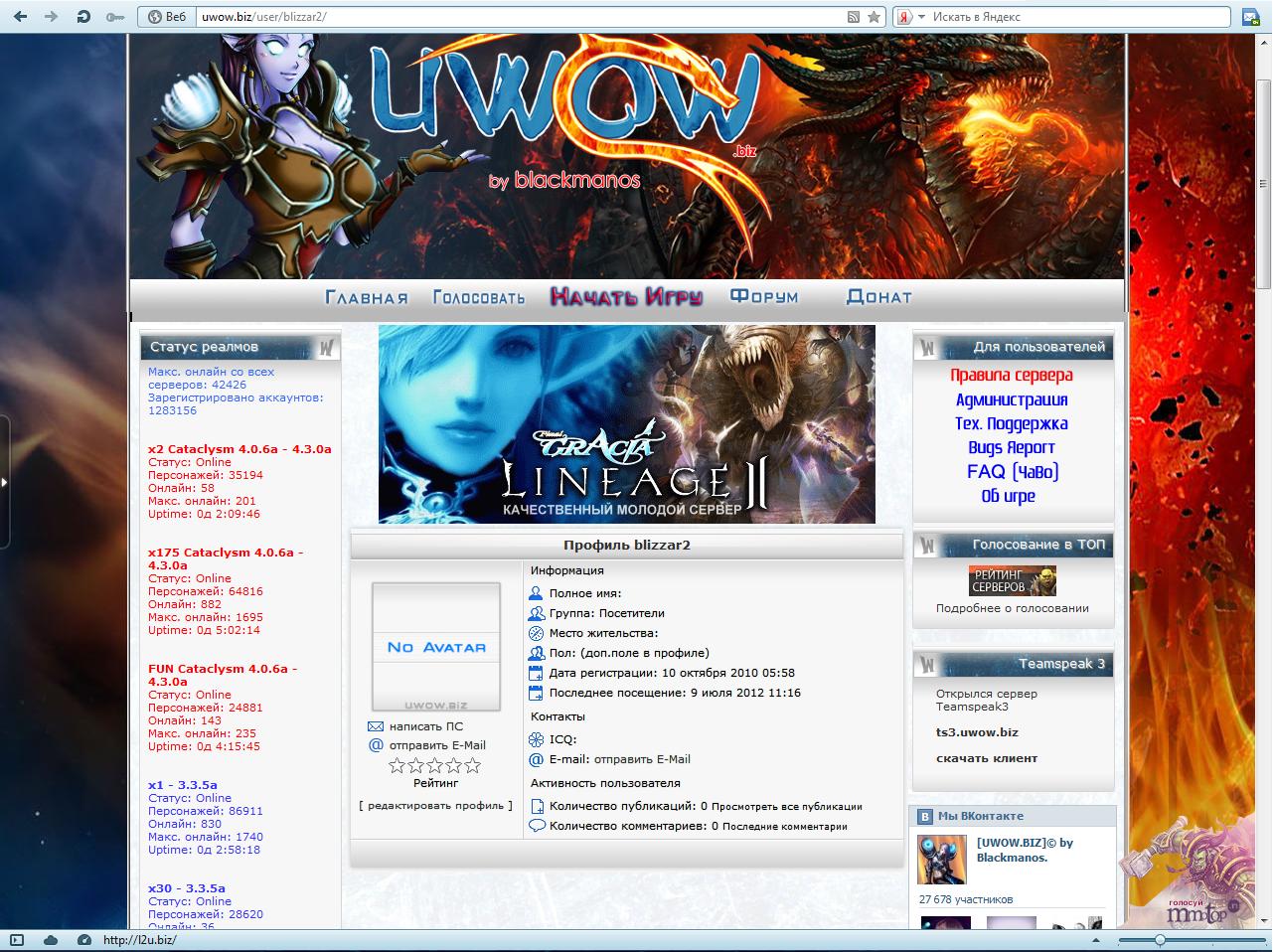
Task: Go to the Форум menu item
Action: (x=764, y=297)
